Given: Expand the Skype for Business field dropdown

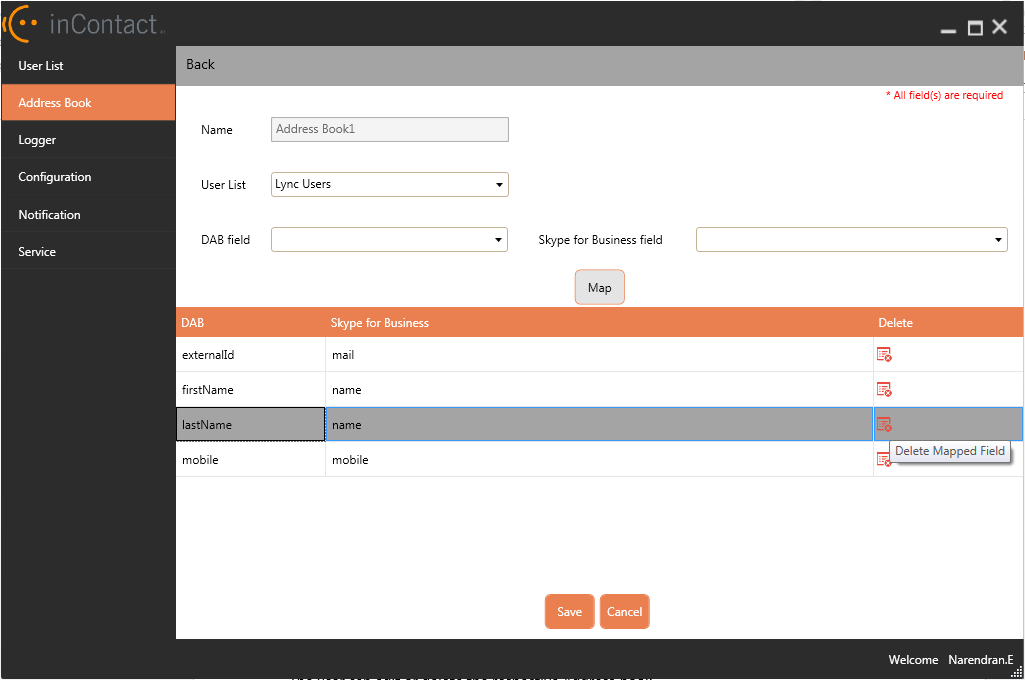Looking at the screenshot, I should (x=852, y=240).
